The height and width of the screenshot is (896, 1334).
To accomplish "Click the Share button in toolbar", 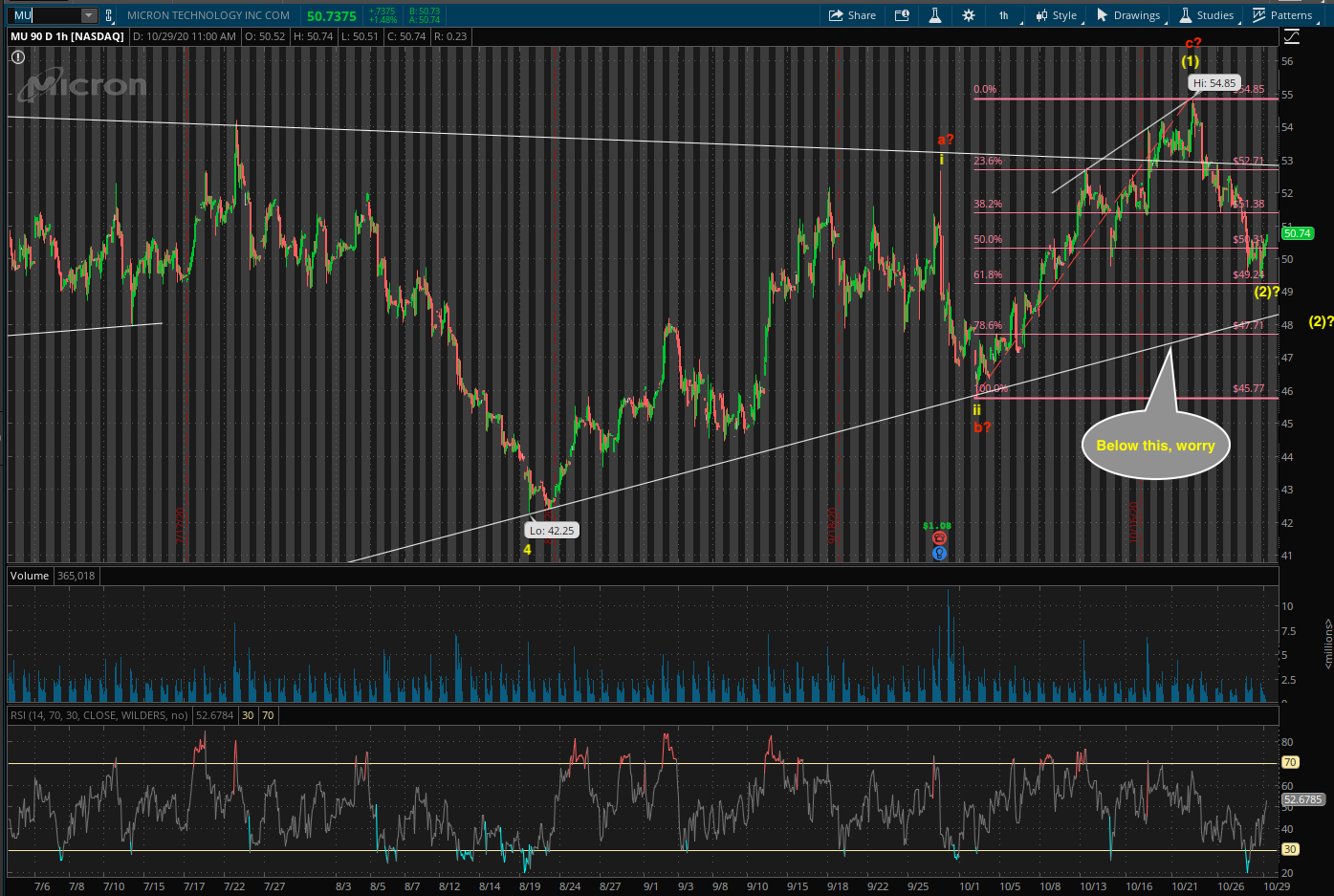I will (852, 15).
